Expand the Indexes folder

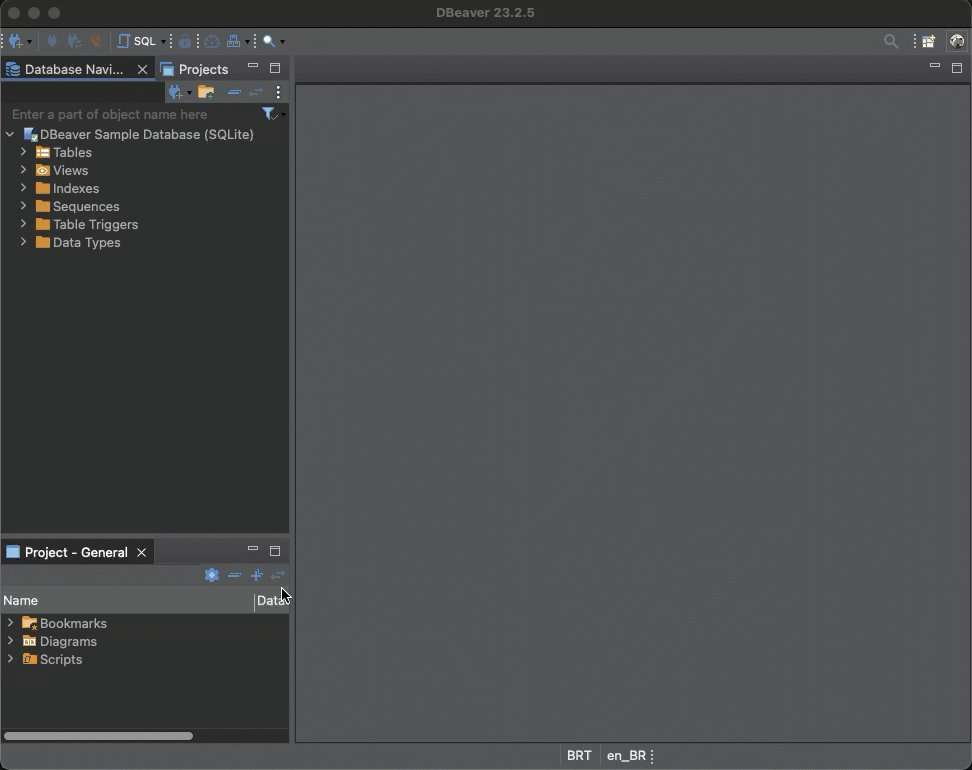(24, 188)
